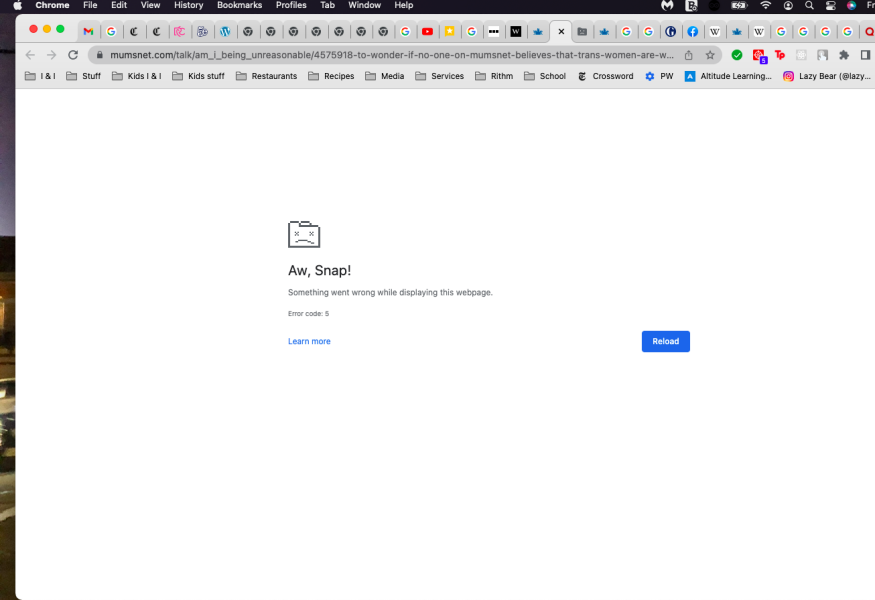Expand the School bookmarks folder
The width and height of the screenshot is (875, 600).
click(545, 75)
